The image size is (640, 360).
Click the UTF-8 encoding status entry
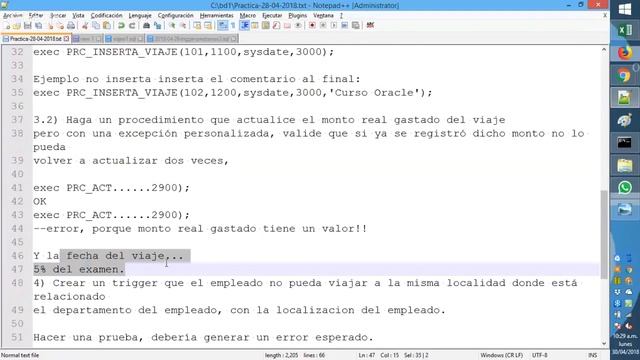[540, 355]
